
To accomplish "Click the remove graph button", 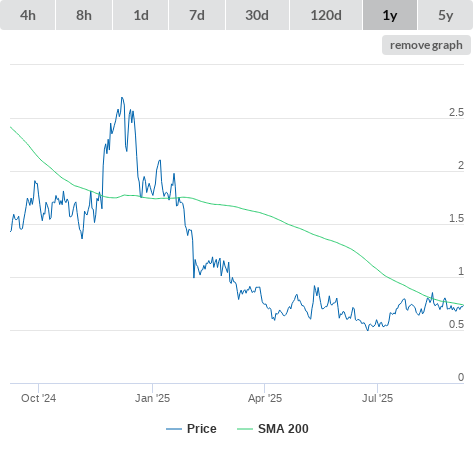I will click(426, 45).
